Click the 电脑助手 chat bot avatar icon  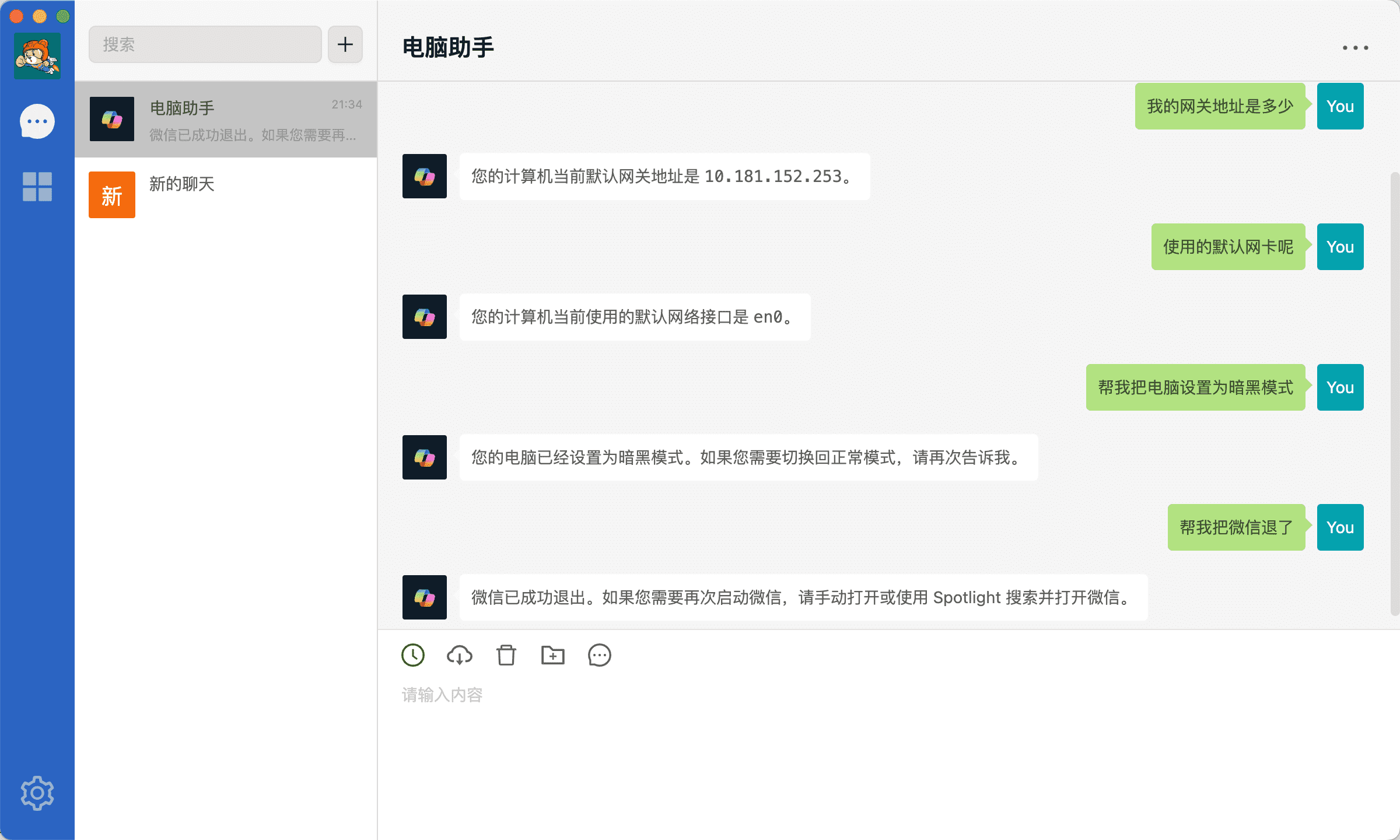[x=113, y=118]
